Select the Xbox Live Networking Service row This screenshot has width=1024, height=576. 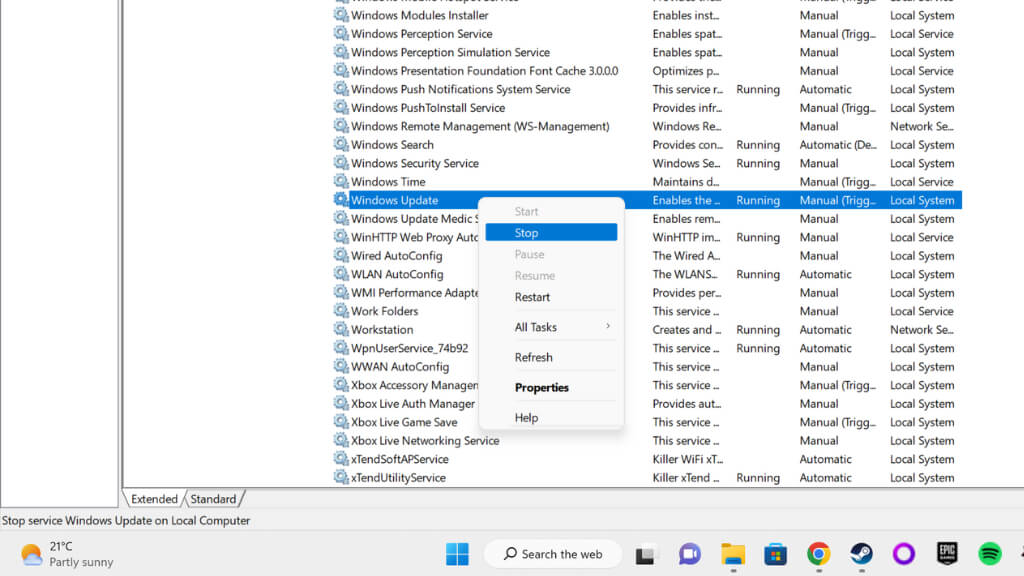(x=647, y=441)
